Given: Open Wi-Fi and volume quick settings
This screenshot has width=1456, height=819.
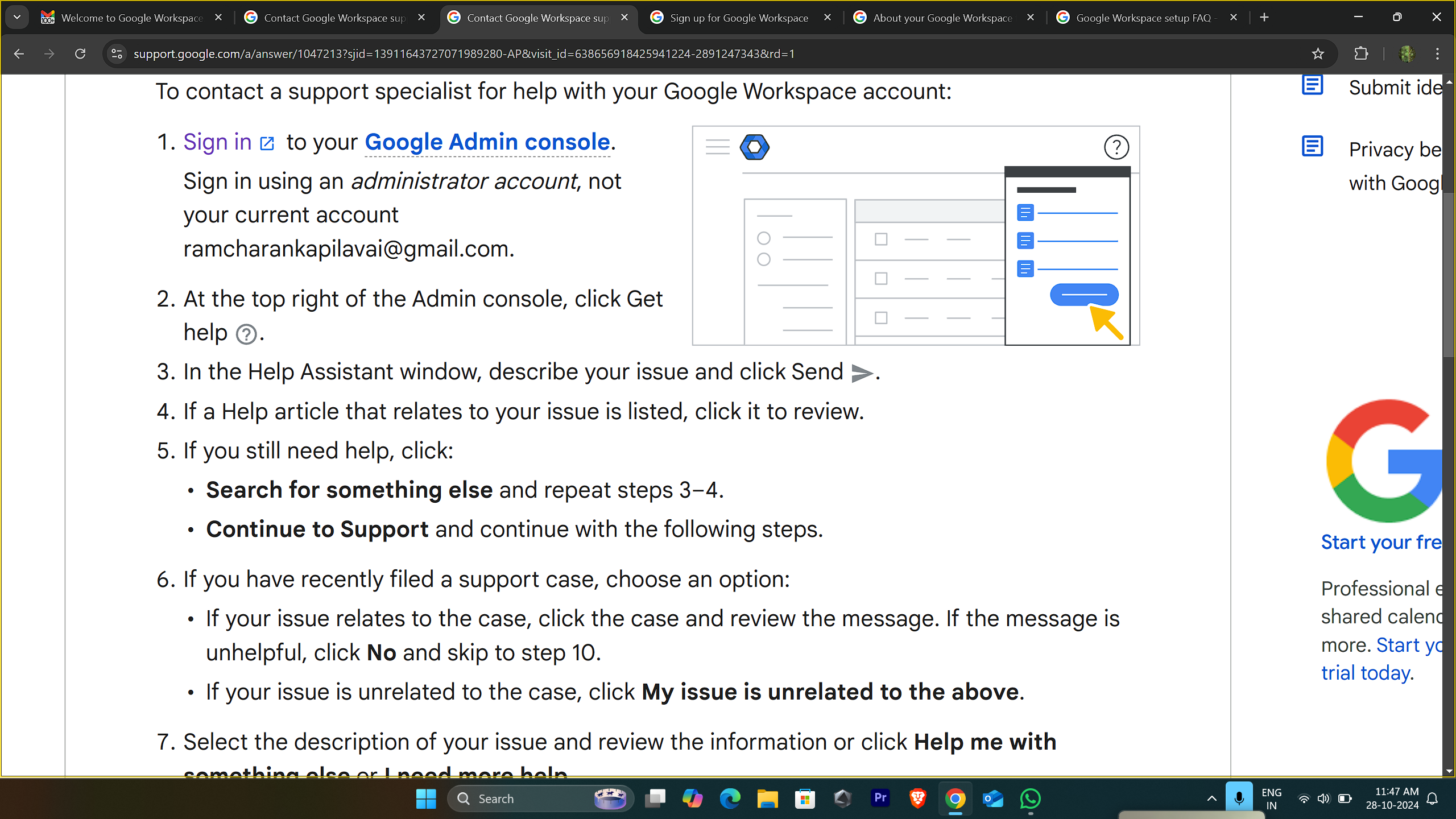Looking at the screenshot, I should pyautogui.click(x=1314, y=799).
